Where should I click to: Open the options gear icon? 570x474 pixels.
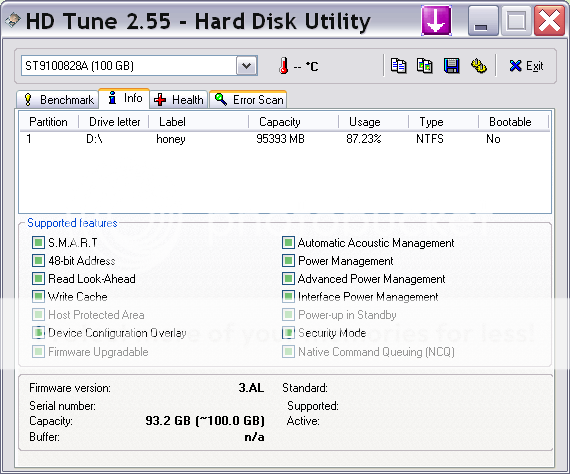479,66
